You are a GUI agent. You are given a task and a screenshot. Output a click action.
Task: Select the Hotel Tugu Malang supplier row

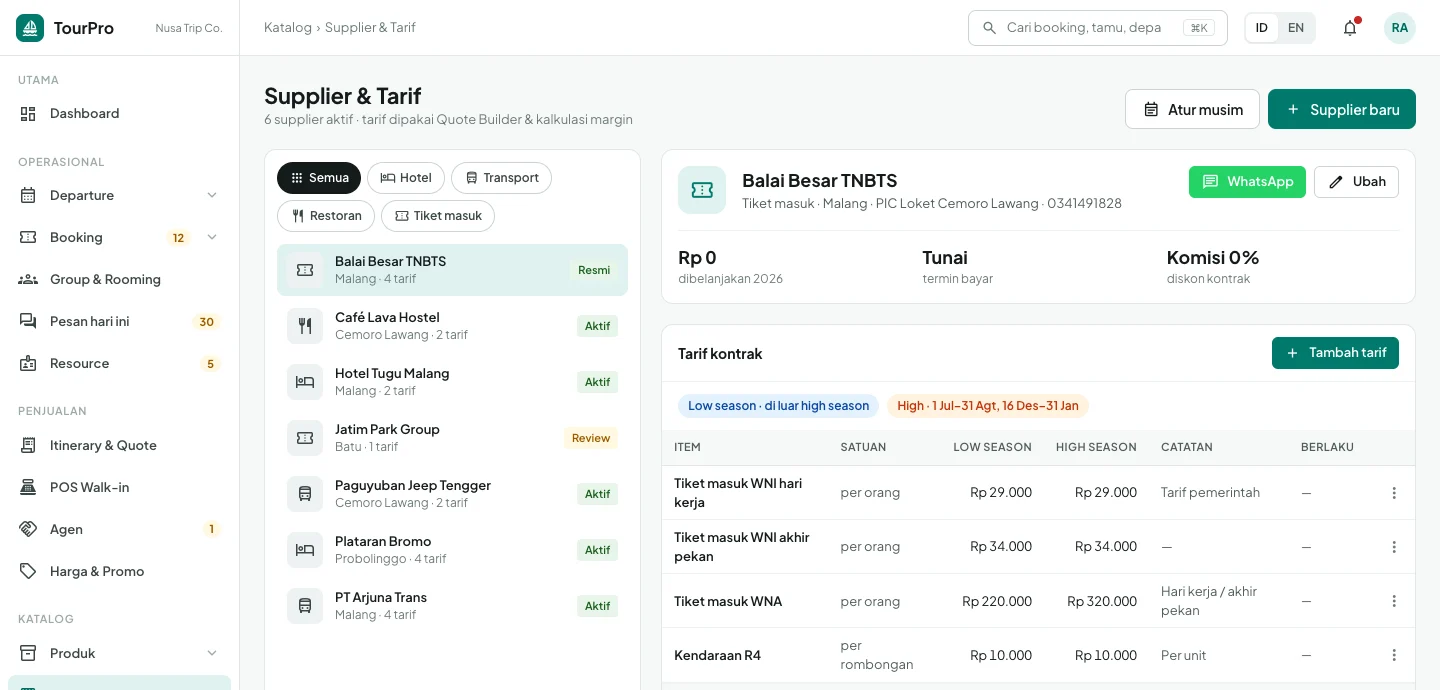(452, 382)
